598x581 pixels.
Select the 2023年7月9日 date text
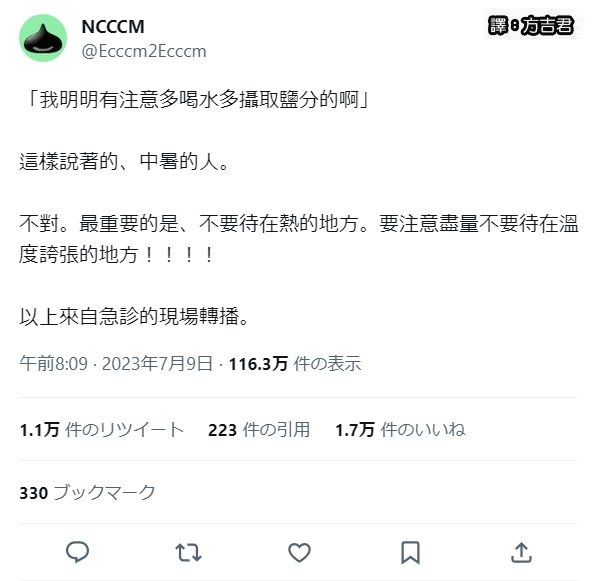click(x=157, y=363)
